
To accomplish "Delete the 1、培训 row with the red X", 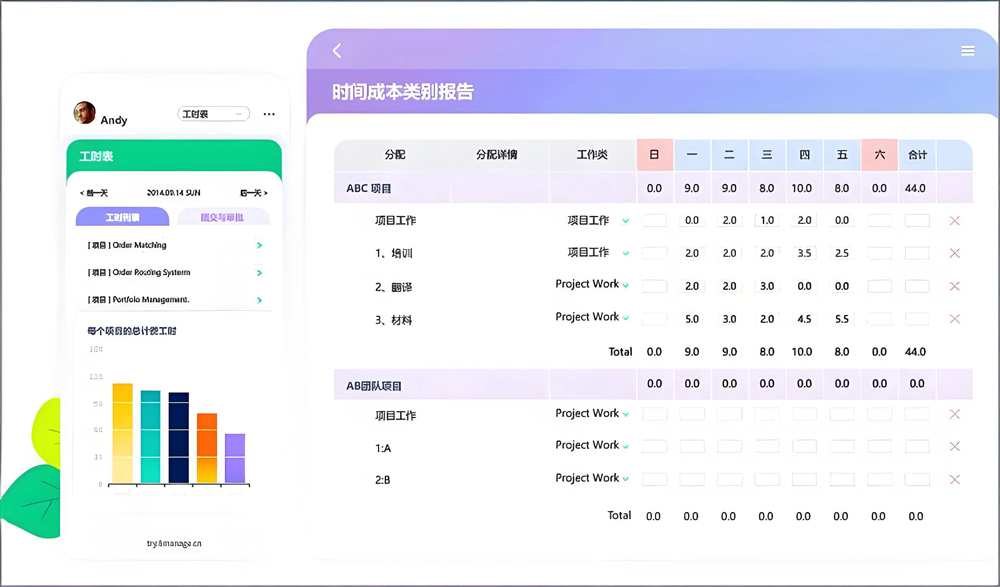I will pyautogui.click(x=955, y=253).
